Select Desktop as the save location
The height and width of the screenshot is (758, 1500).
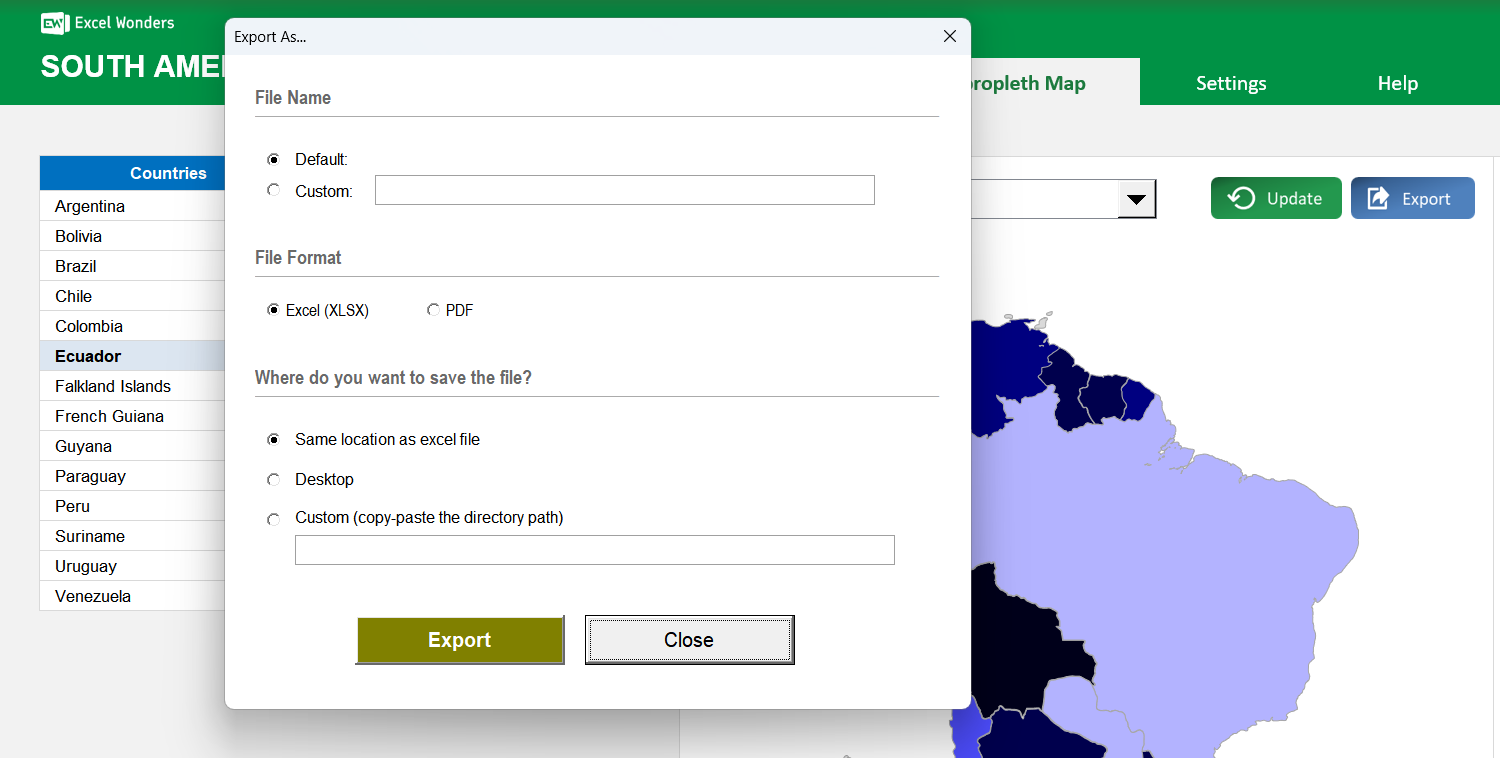(273, 479)
